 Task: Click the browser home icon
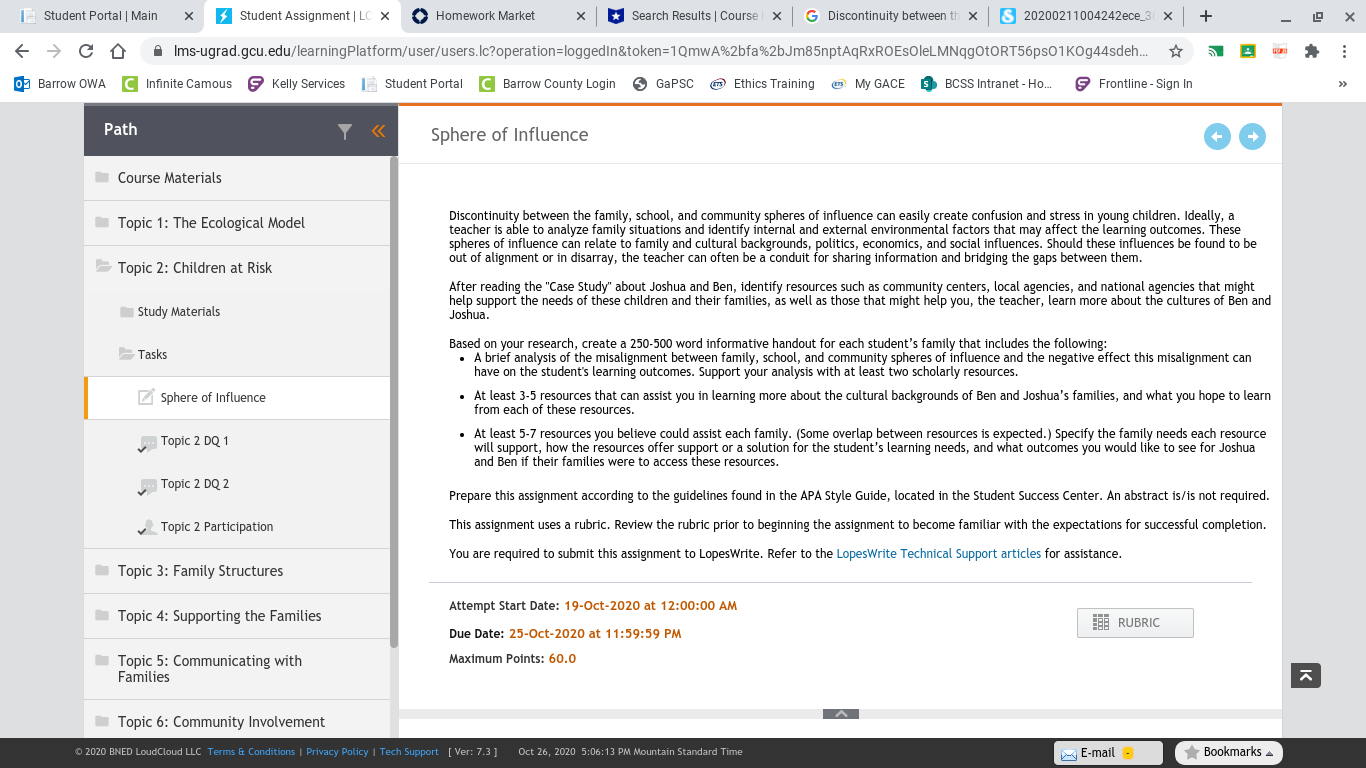pyautogui.click(x=118, y=51)
